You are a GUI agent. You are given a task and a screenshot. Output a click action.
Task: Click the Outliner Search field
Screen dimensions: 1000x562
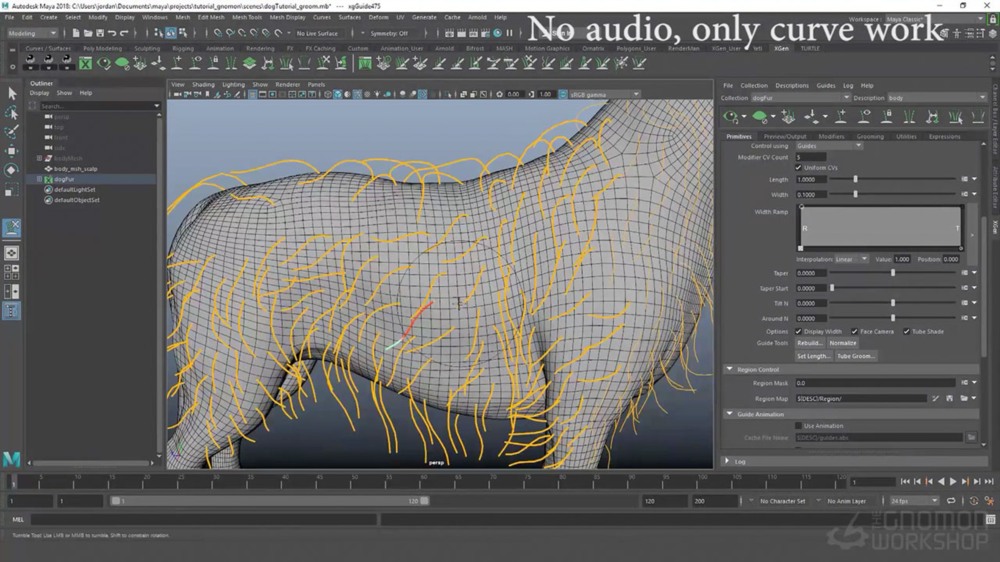point(99,106)
